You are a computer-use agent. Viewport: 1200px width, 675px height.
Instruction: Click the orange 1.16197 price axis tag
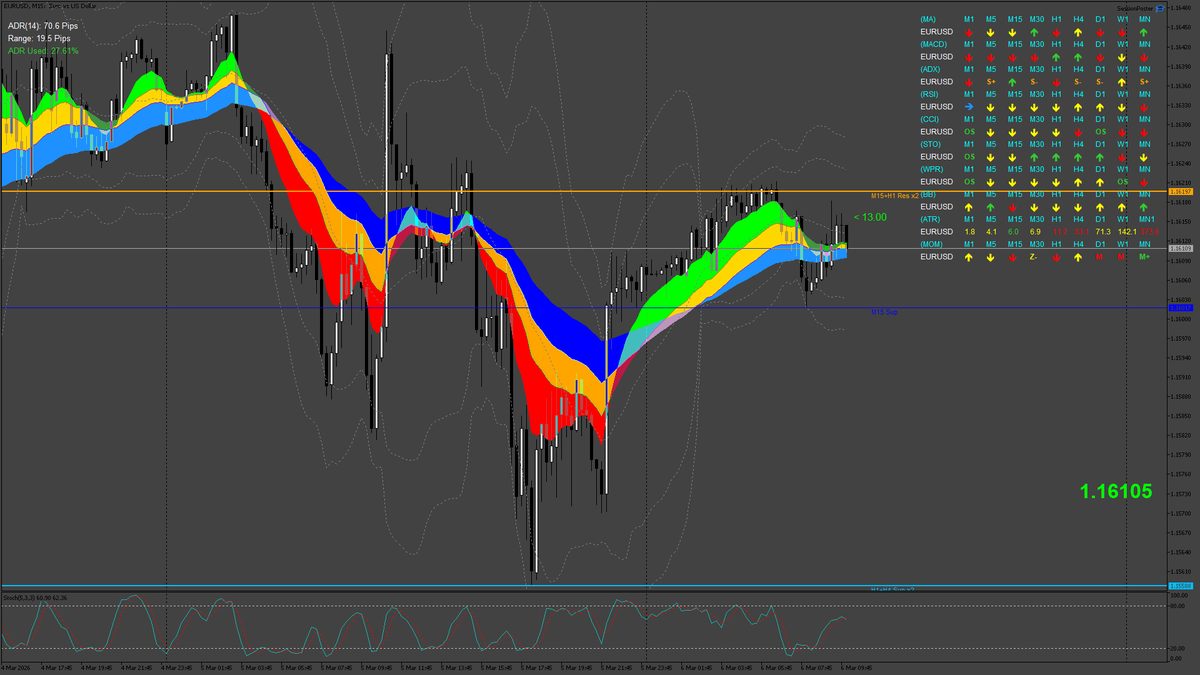[x=1181, y=191]
